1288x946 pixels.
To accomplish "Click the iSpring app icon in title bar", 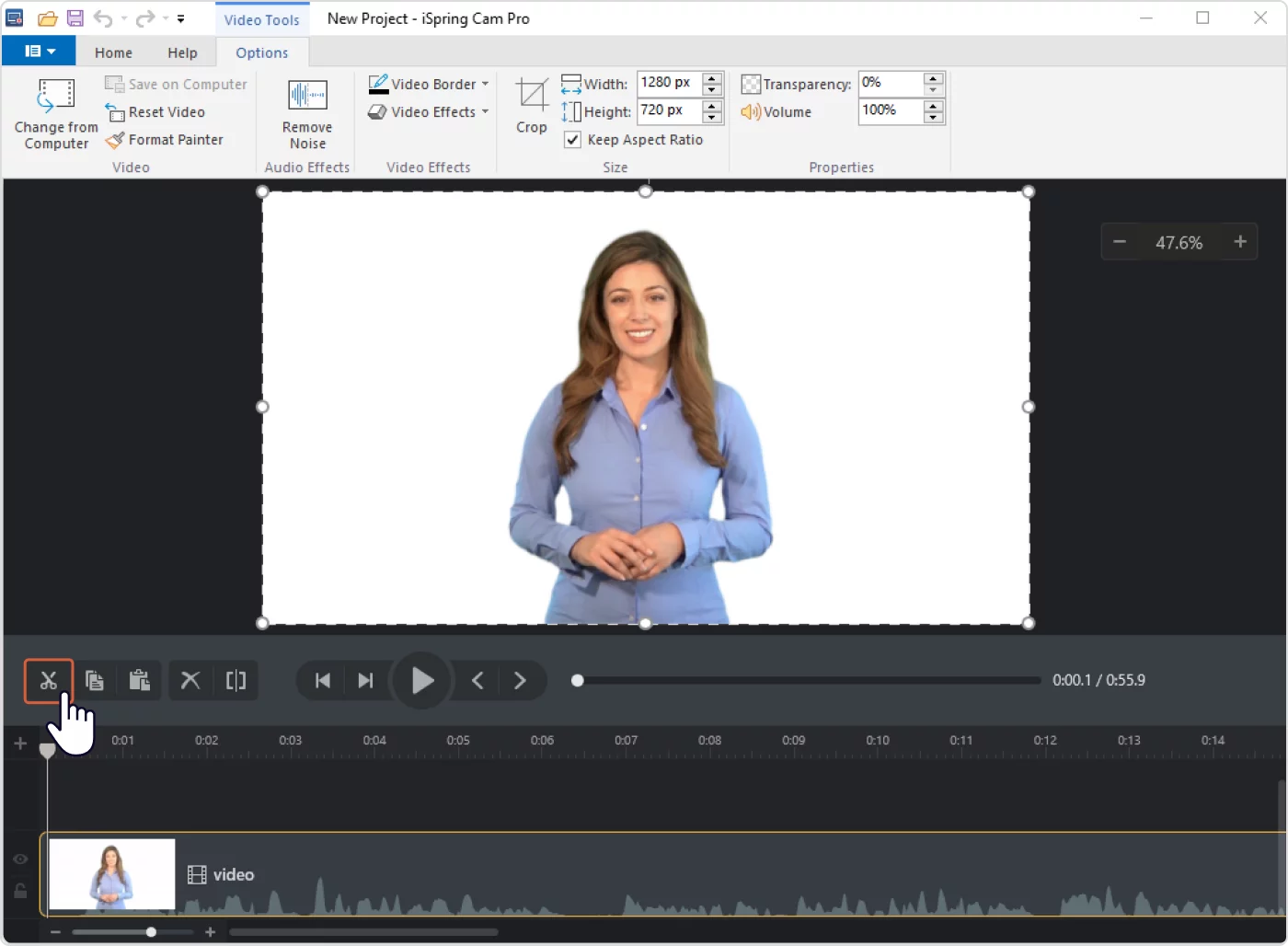I will point(15,18).
